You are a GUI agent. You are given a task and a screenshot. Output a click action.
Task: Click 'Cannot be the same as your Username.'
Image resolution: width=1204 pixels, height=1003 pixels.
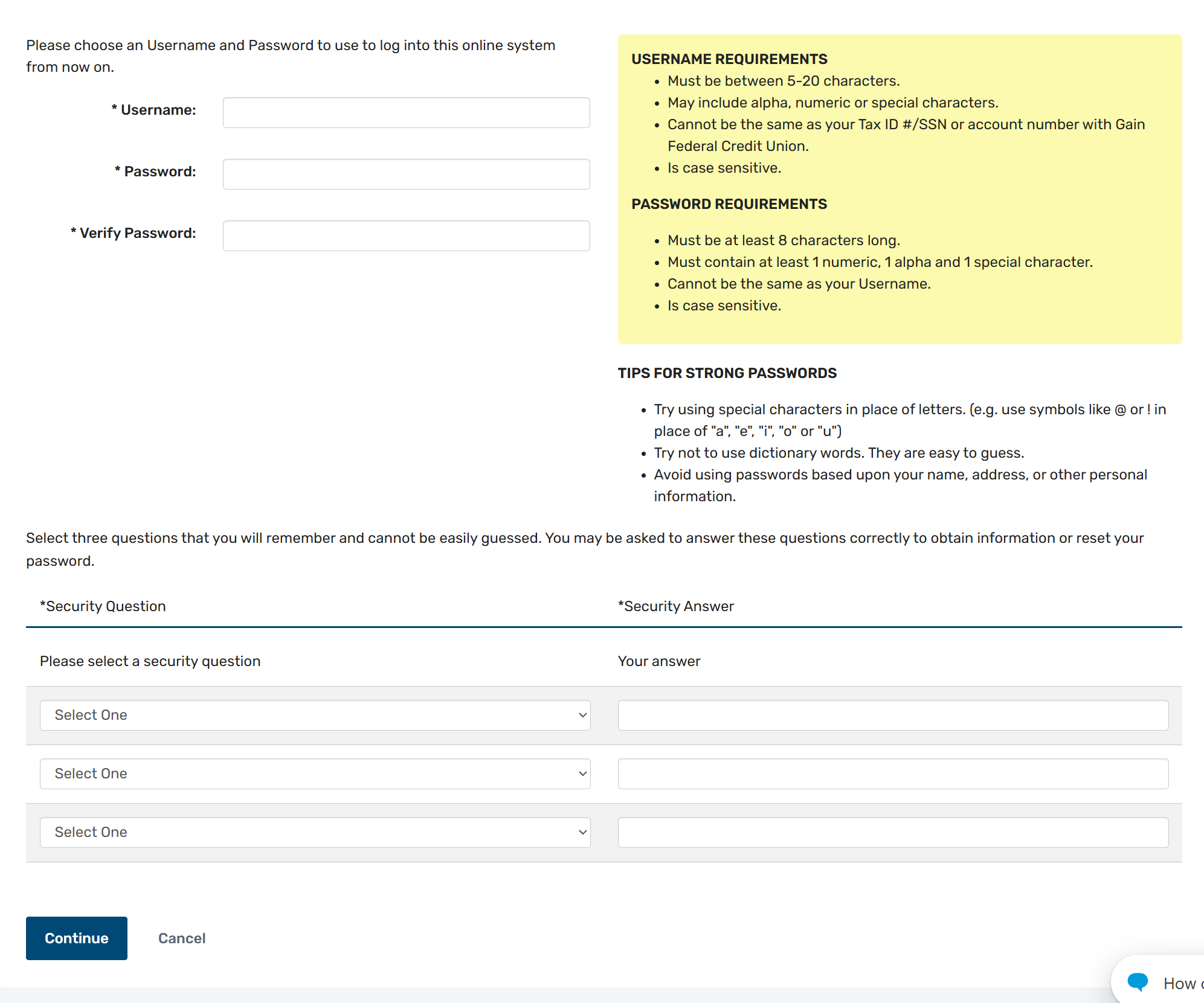799,283
